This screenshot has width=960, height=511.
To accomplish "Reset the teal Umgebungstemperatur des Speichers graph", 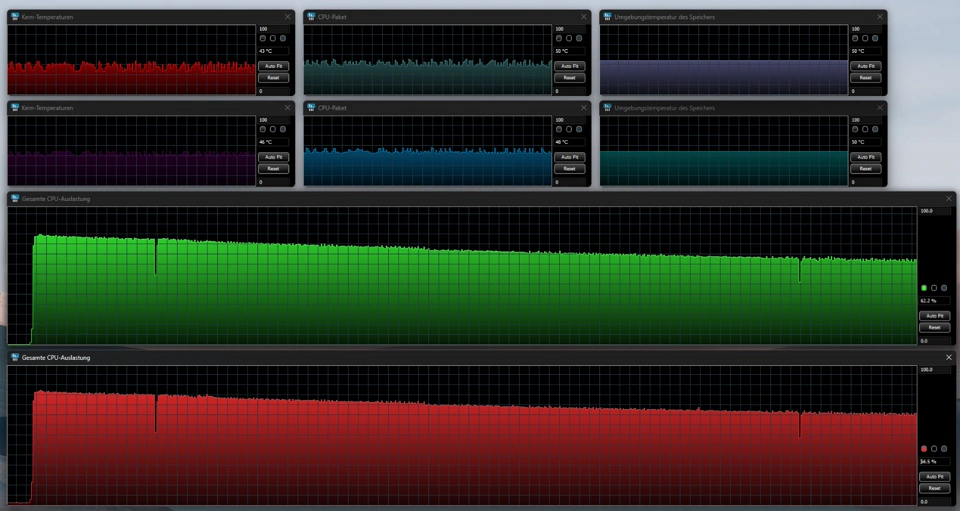I will point(866,169).
